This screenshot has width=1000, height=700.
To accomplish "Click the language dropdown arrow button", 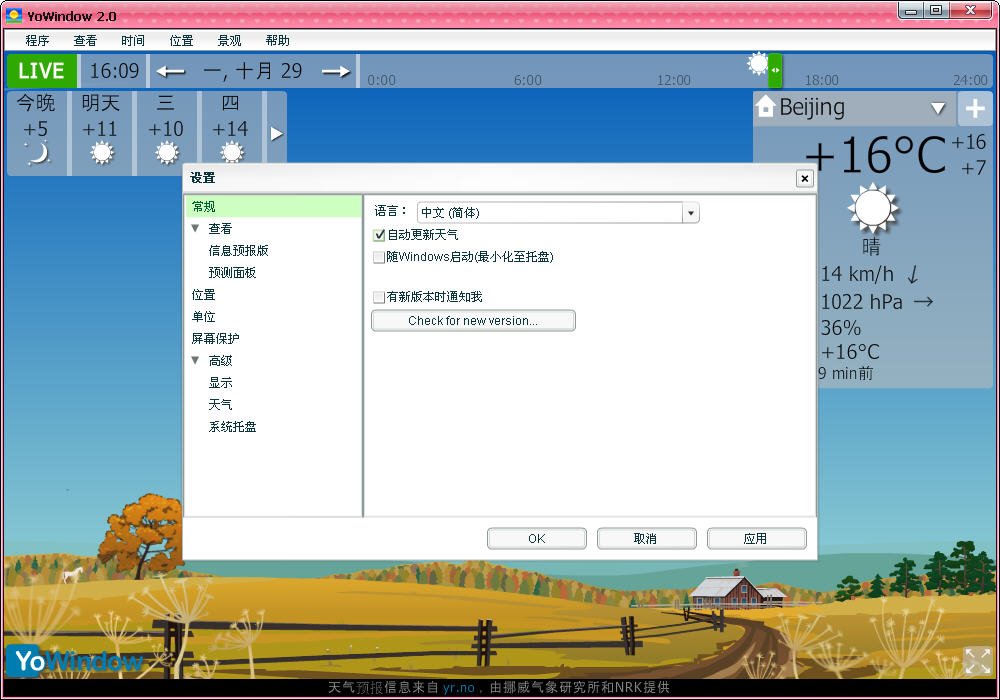I will pyautogui.click(x=691, y=213).
